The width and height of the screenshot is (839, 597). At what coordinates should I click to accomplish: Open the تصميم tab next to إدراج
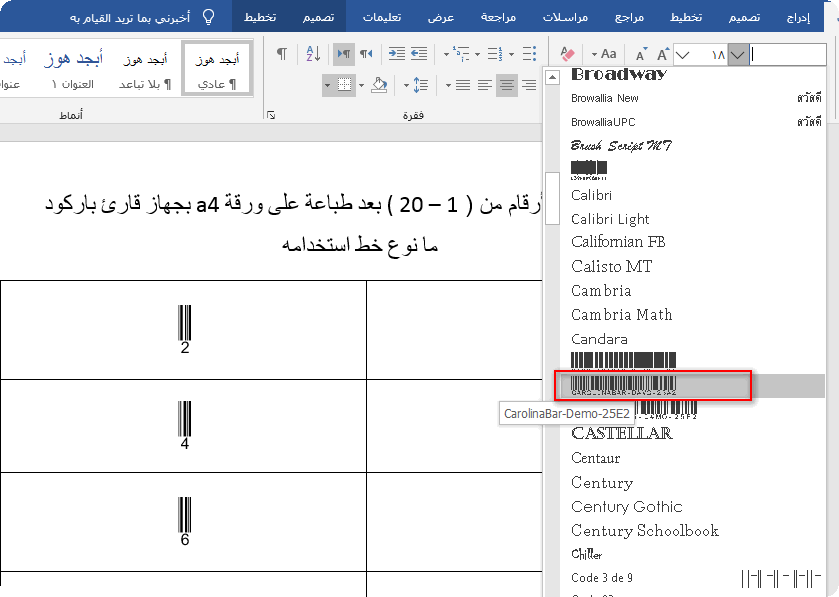point(744,18)
